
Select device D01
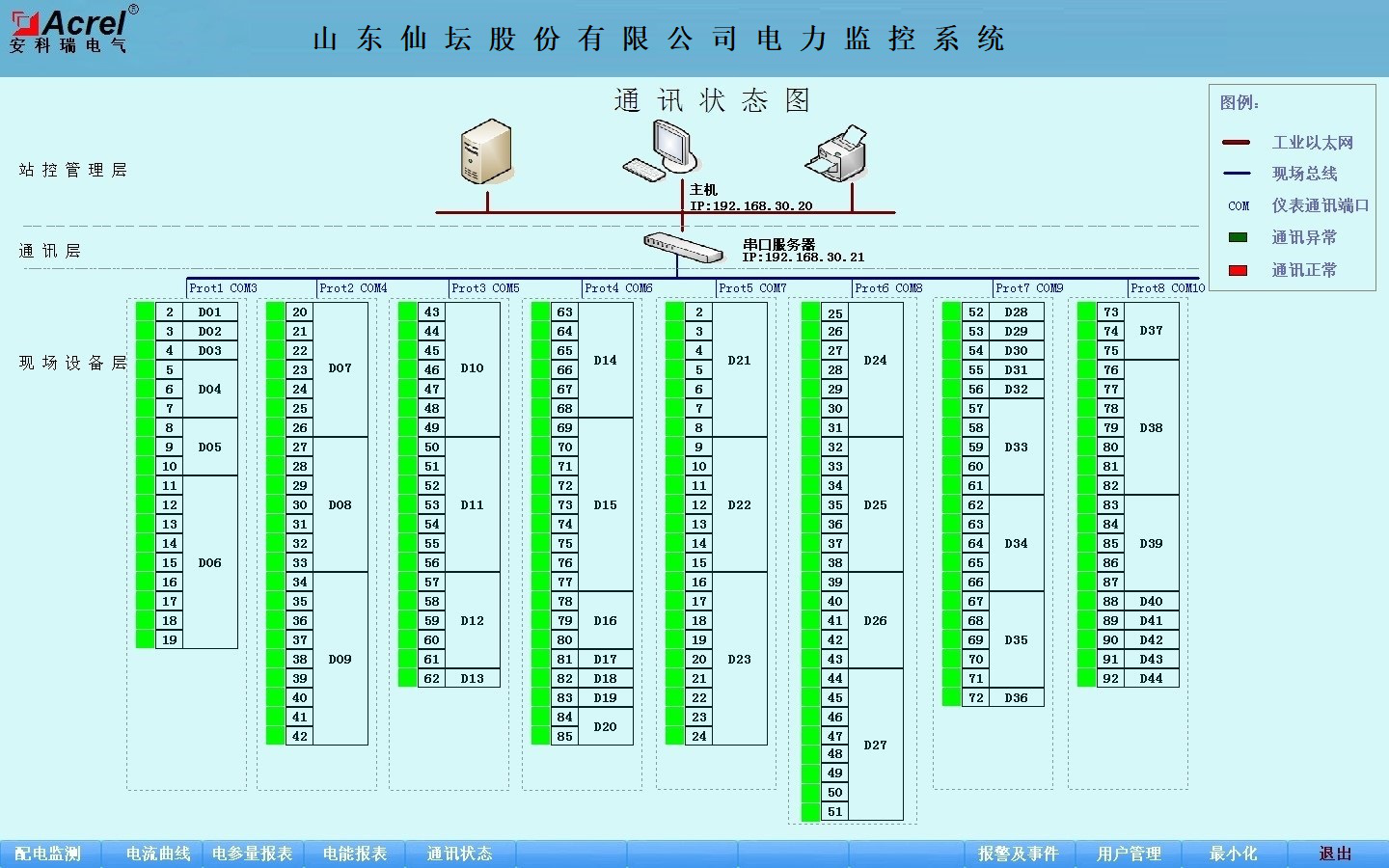[x=210, y=312]
